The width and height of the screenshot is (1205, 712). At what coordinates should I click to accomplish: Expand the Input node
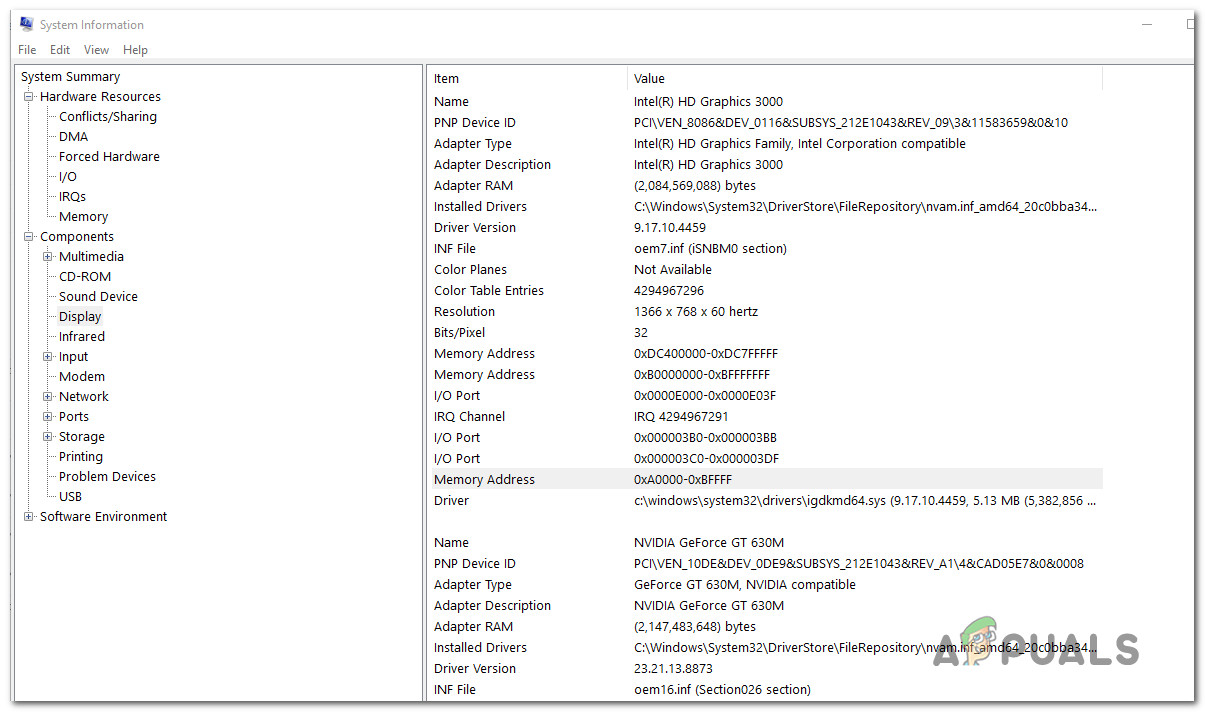pyautogui.click(x=48, y=357)
